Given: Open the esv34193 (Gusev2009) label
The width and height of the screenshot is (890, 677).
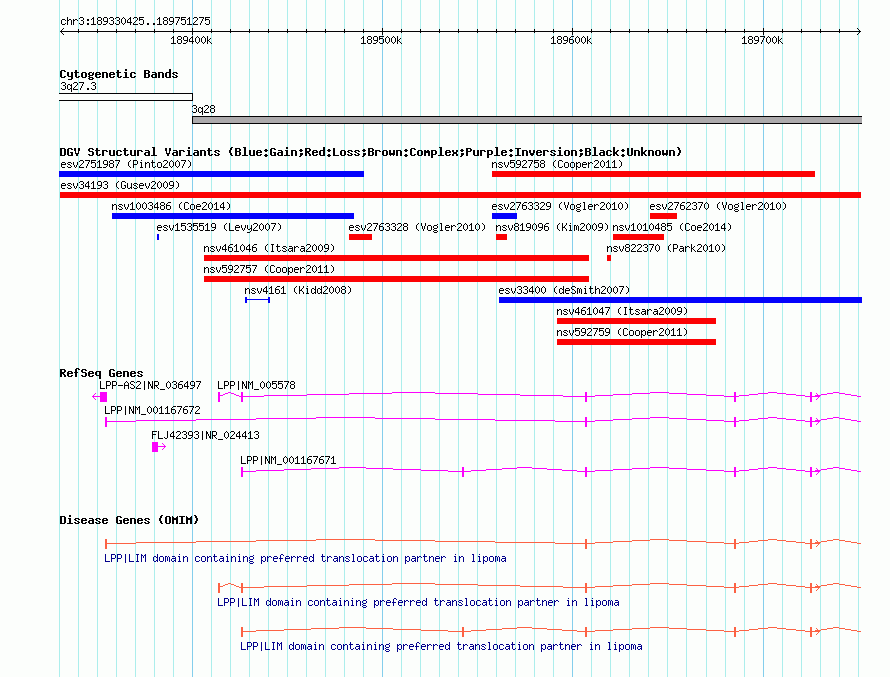Looking at the screenshot, I should click(120, 186).
